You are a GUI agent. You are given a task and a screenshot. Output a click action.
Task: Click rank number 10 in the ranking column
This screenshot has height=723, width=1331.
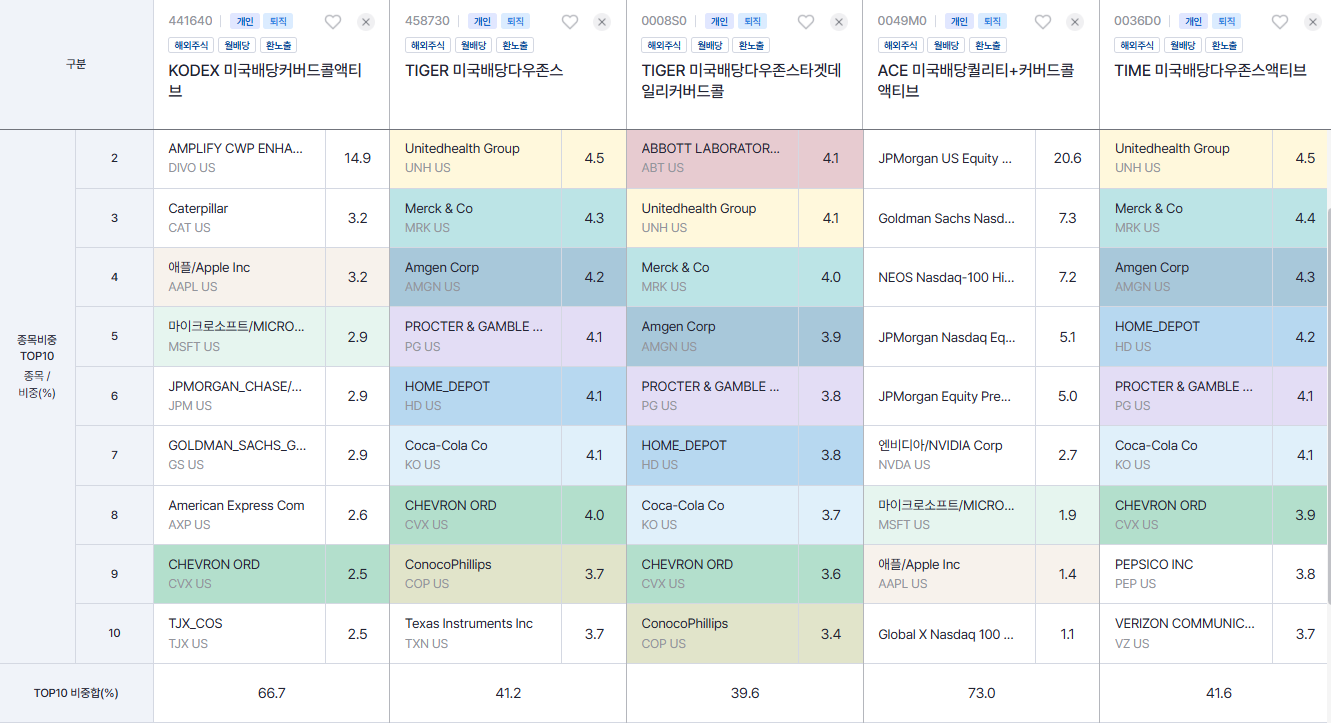point(114,633)
